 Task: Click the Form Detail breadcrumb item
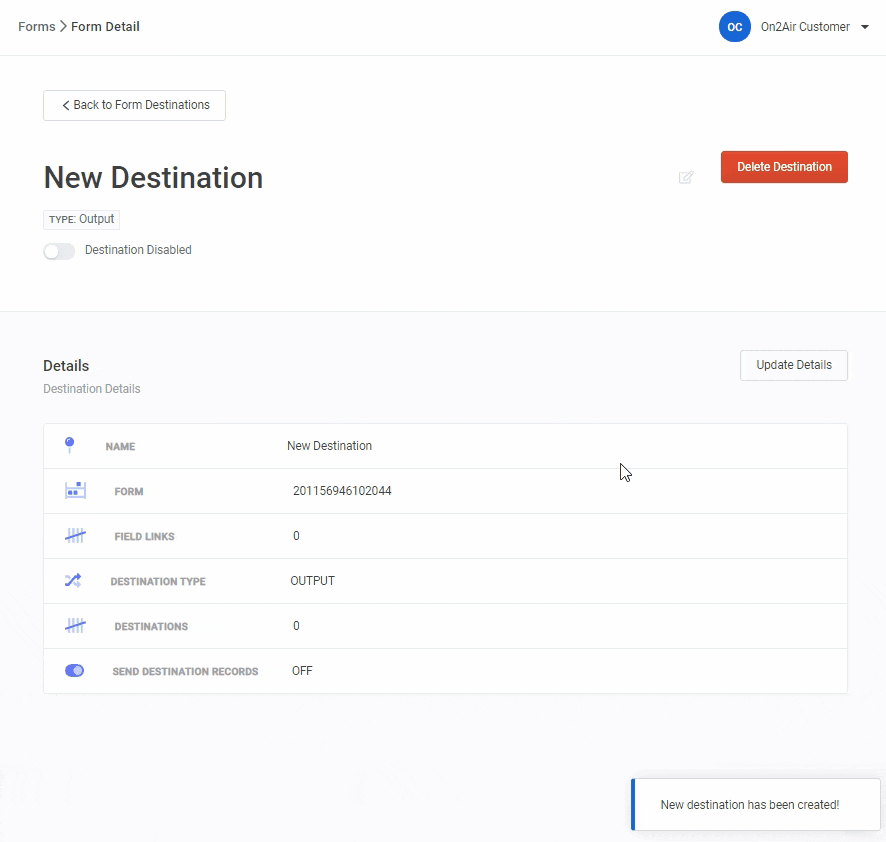coord(105,27)
